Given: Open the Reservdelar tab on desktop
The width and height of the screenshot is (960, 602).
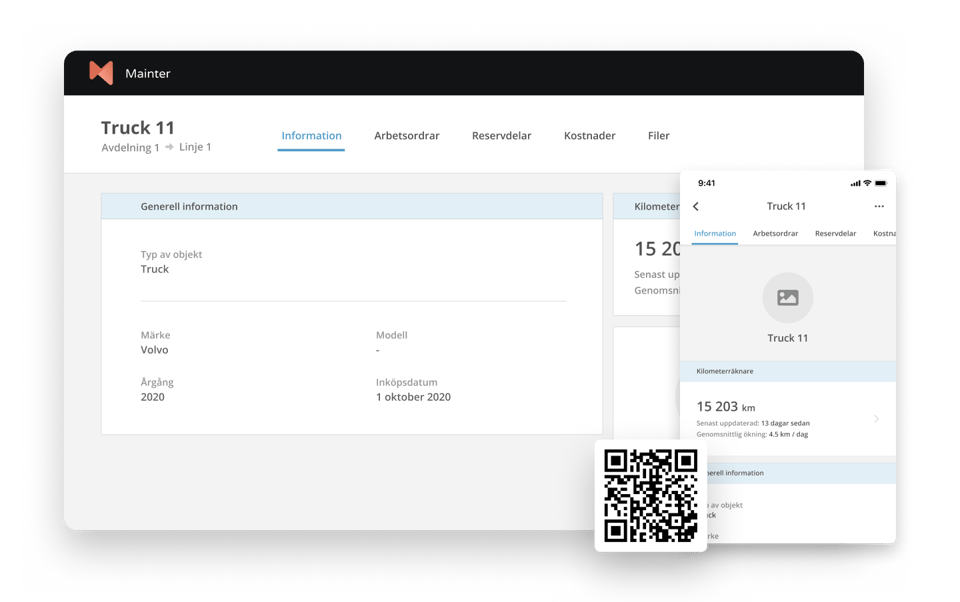Looking at the screenshot, I should point(501,136).
